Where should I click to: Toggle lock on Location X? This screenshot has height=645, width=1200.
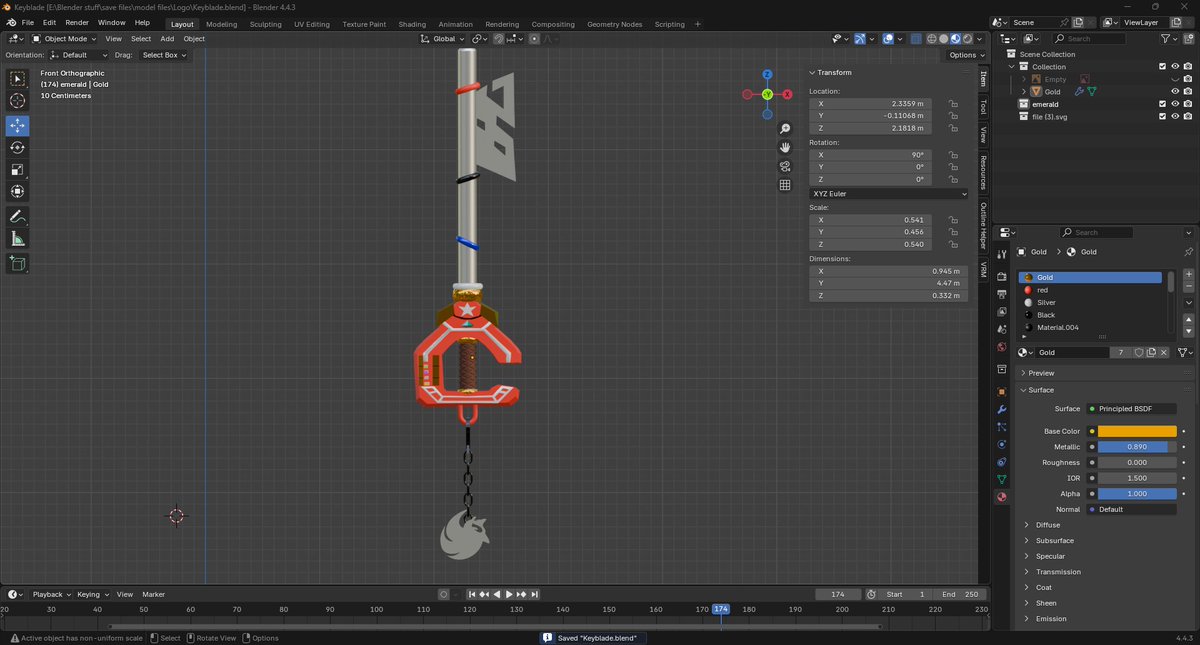click(953, 103)
